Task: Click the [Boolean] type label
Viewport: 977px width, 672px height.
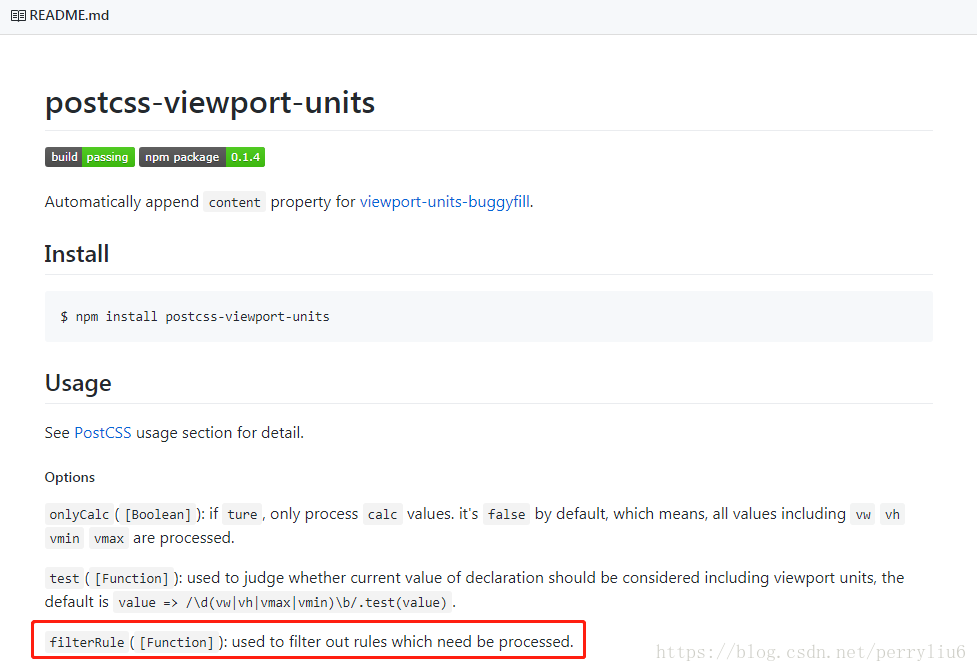Action: click(x=157, y=515)
